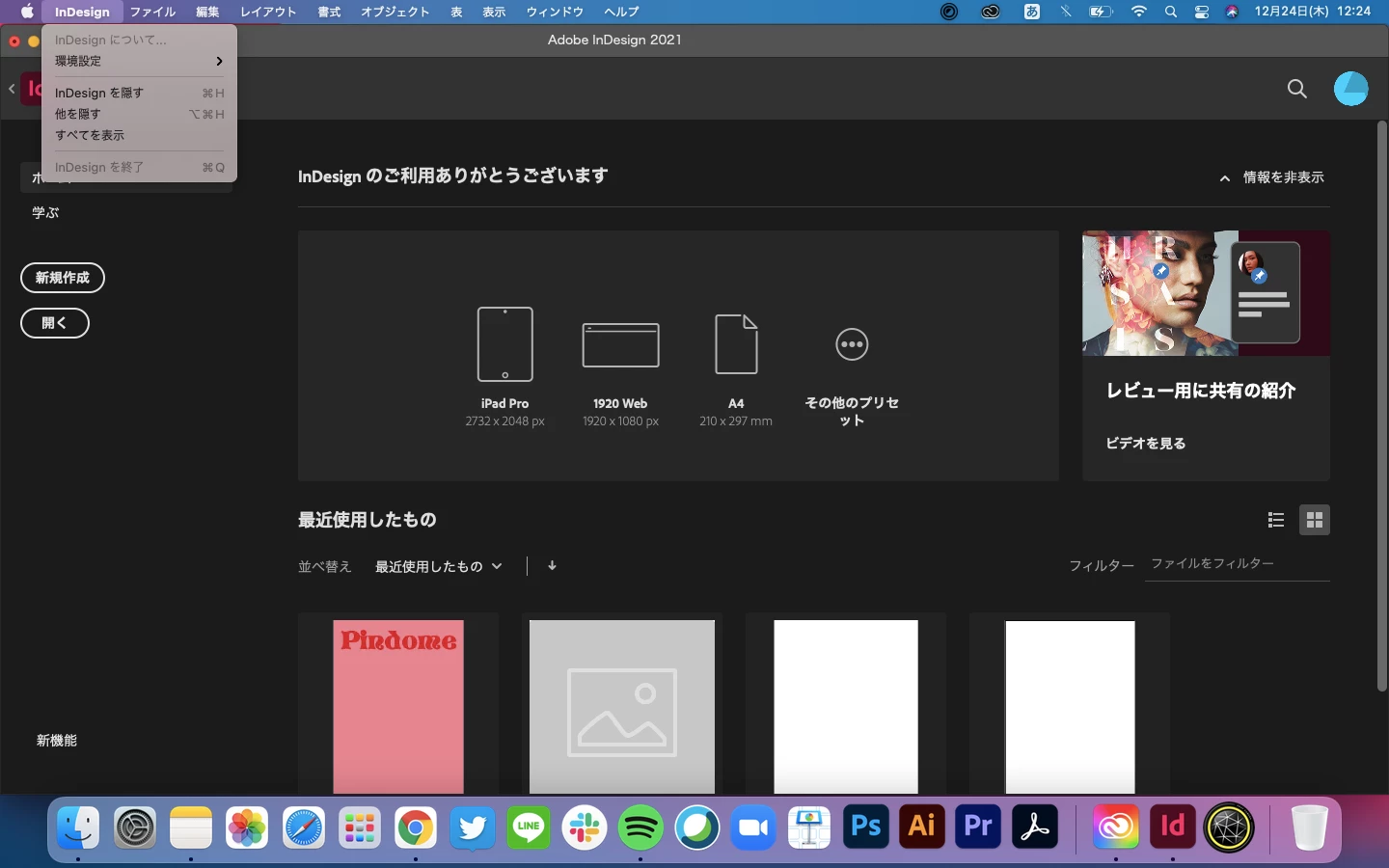Click ビデオを見る link

[x=1146, y=444]
